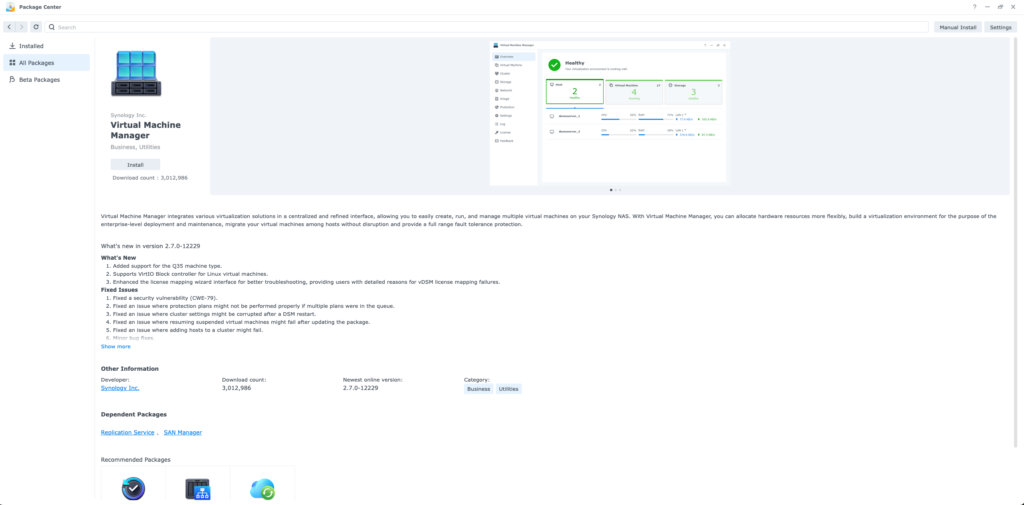Follow the SAN Manager dependency link
The width and height of the screenshot is (1024, 505).
coord(183,433)
